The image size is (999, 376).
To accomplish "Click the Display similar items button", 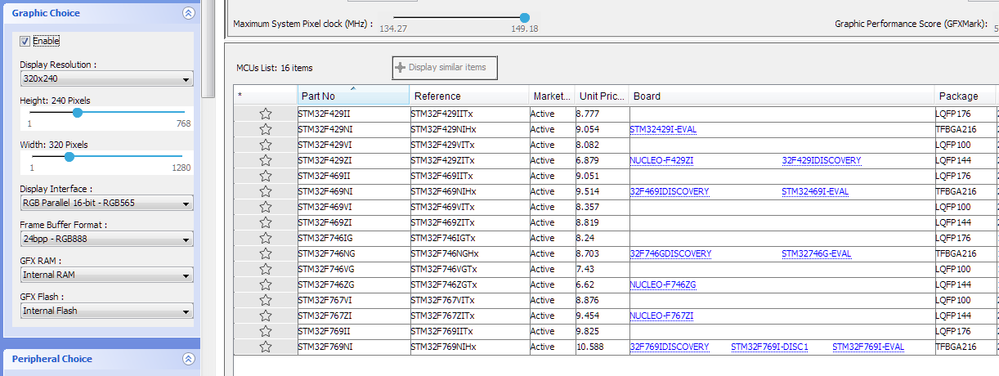I will (444, 67).
